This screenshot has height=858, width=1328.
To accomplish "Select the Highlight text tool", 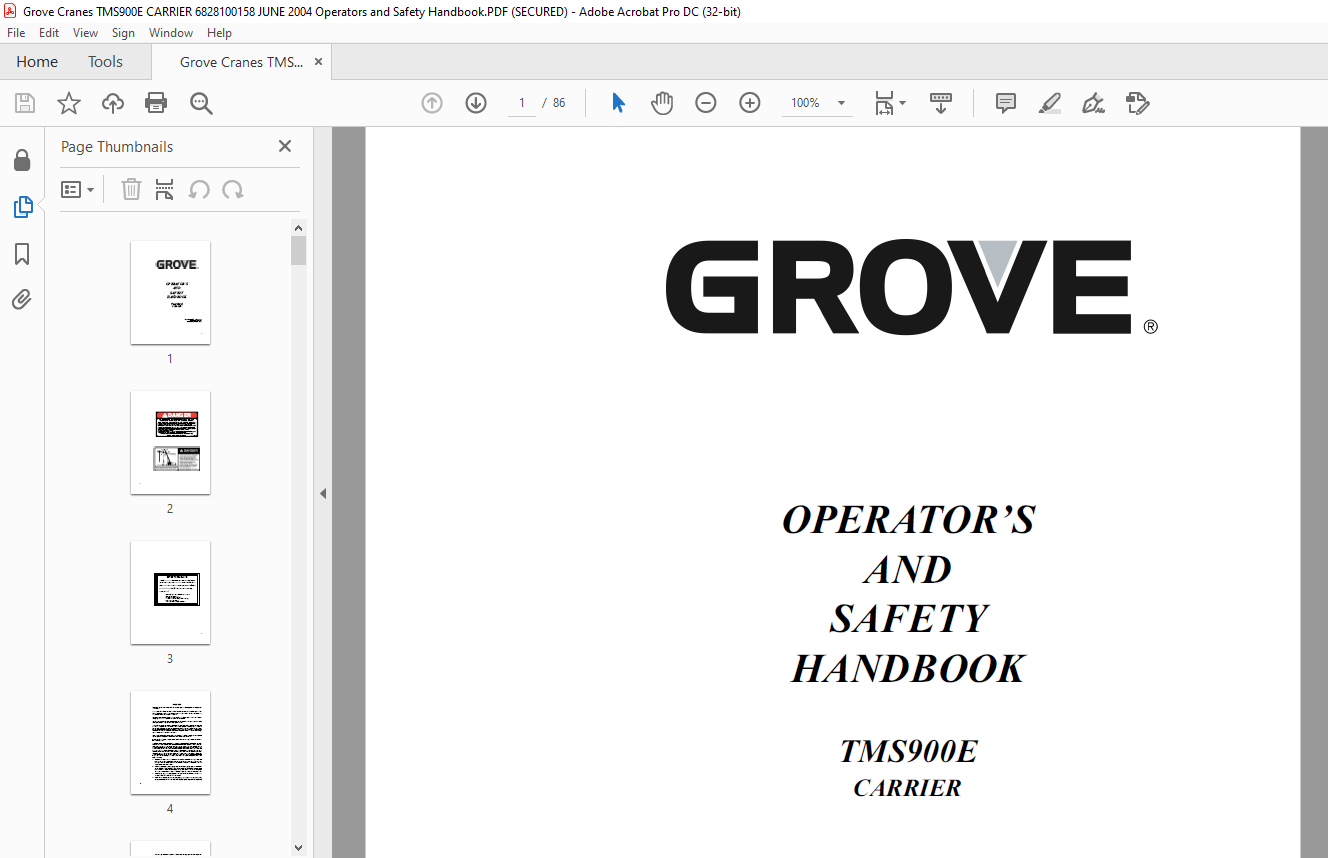I will [1050, 103].
